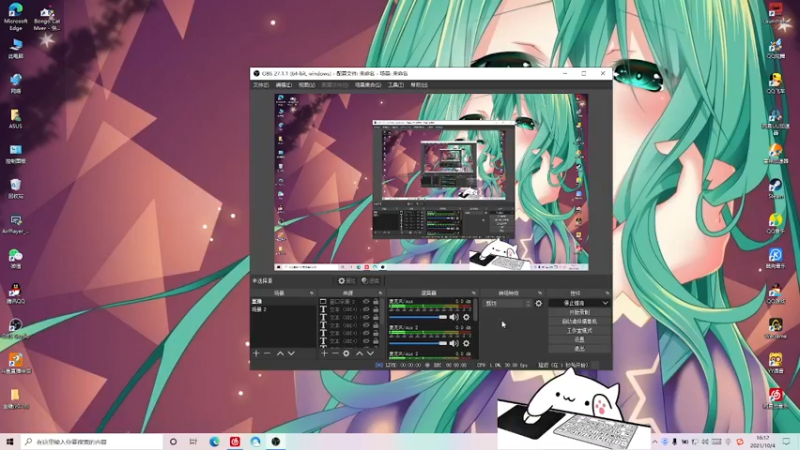This screenshot has height=450, width=800.
Task: Select 窗口采集 2 source row
Action: (349, 302)
